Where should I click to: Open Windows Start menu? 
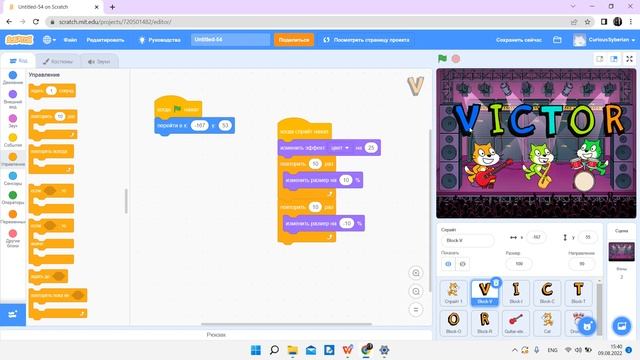[x=256, y=350]
